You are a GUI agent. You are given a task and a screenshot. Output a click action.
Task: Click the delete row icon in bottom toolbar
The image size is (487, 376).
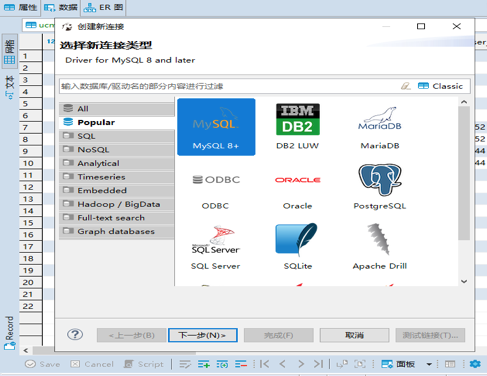241,364
